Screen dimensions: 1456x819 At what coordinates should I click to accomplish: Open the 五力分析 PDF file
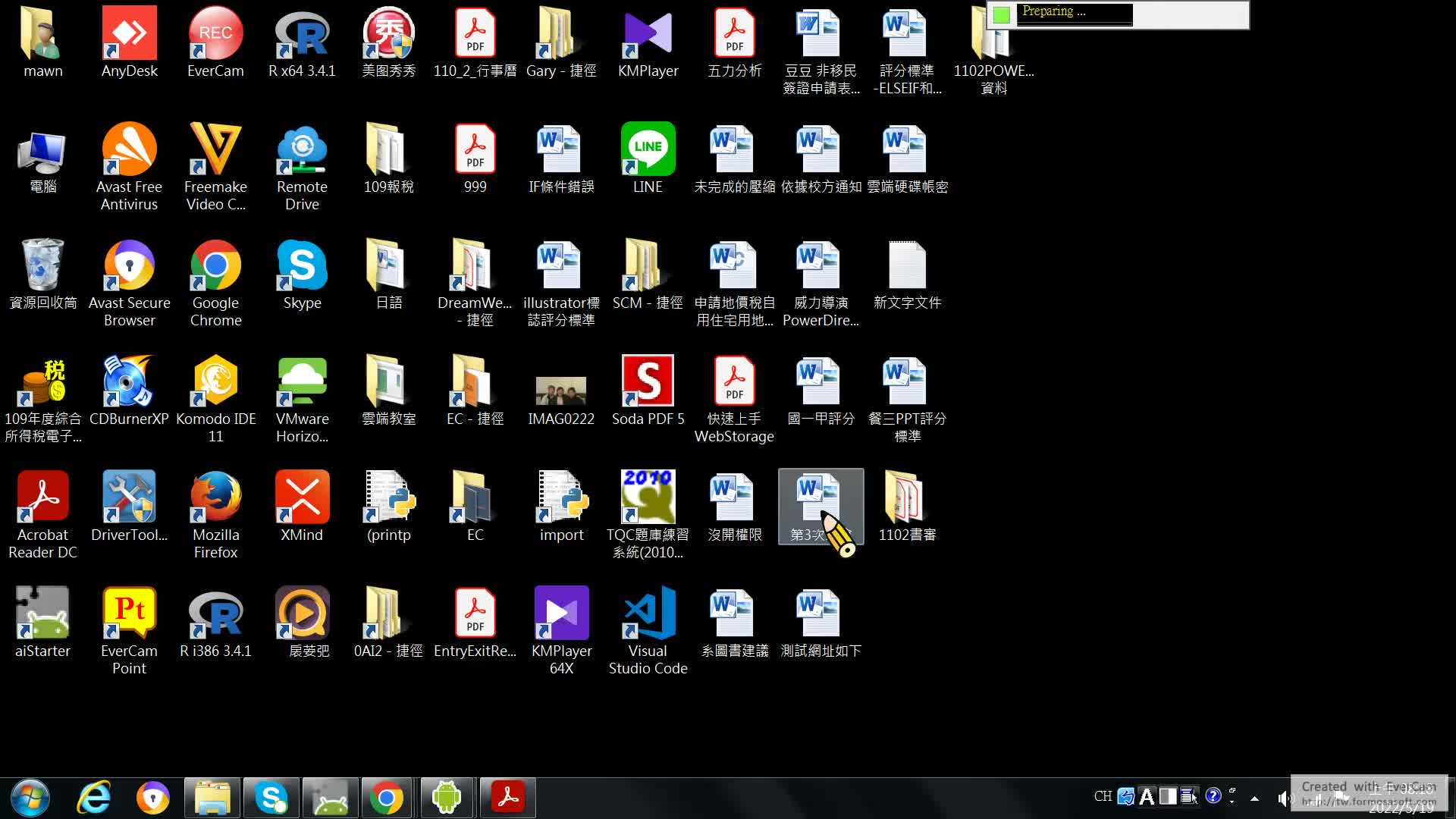(x=734, y=42)
